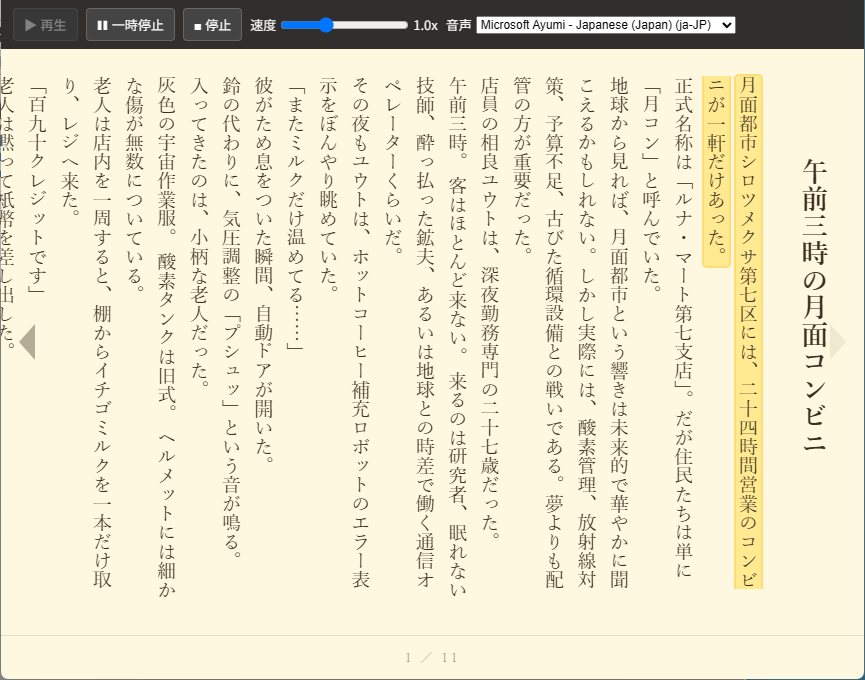This screenshot has height=680, width=865.
Task: Pause reading with the 一時停止 button
Action: pyautogui.click(x=130, y=25)
